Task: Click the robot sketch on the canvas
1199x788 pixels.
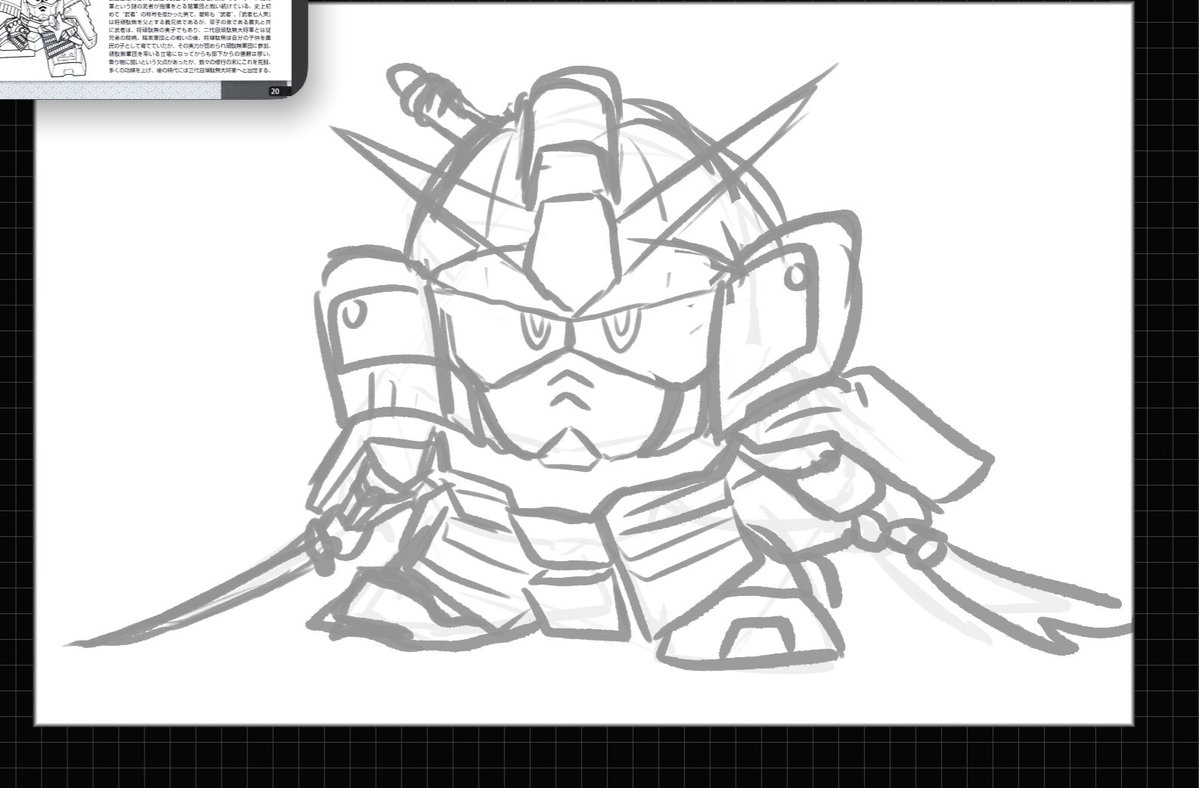Action: click(599, 369)
